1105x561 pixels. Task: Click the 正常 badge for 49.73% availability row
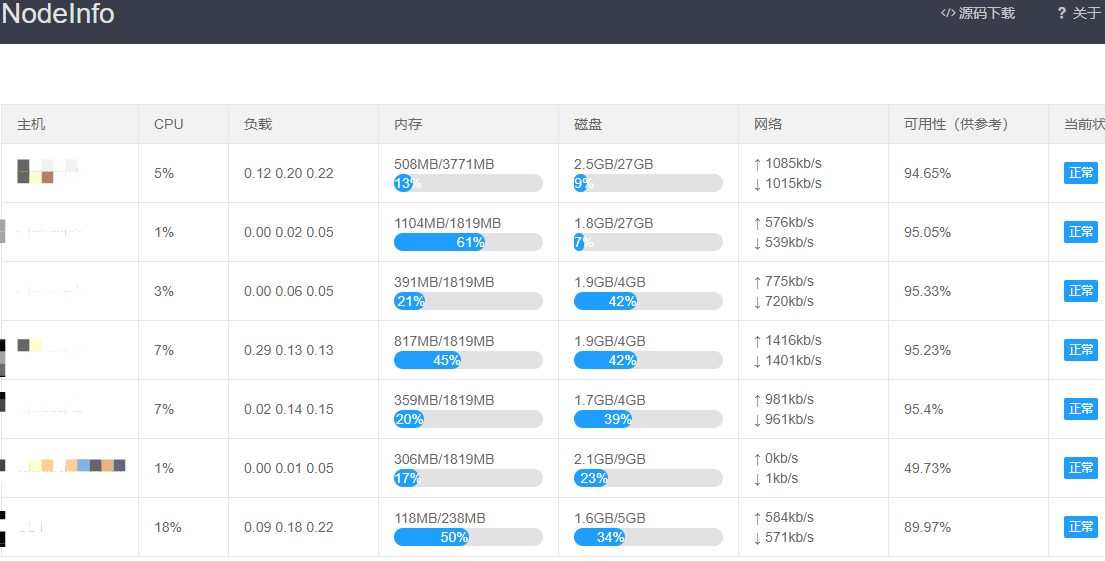(x=1081, y=468)
